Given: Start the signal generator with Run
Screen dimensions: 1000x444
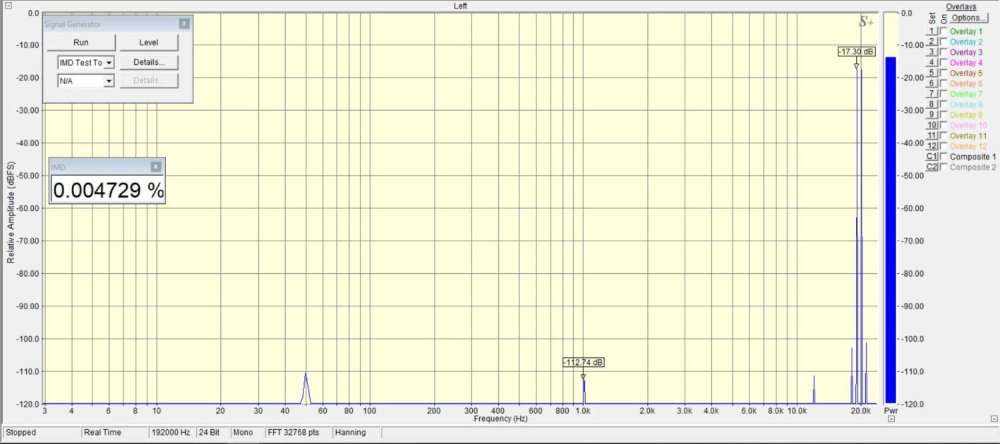Looking at the screenshot, I should [81, 42].
